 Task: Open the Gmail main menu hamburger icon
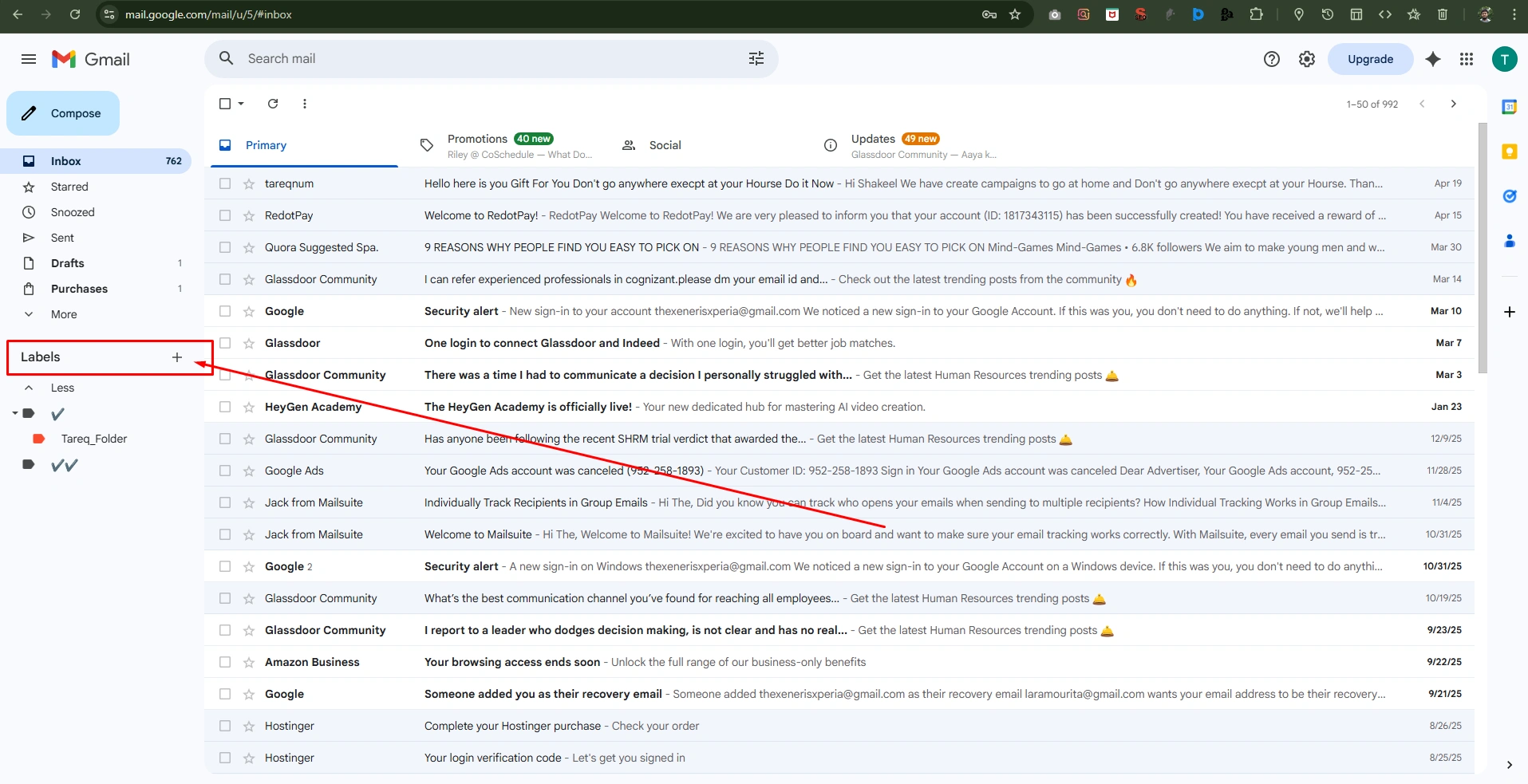[x=29, y=59]
